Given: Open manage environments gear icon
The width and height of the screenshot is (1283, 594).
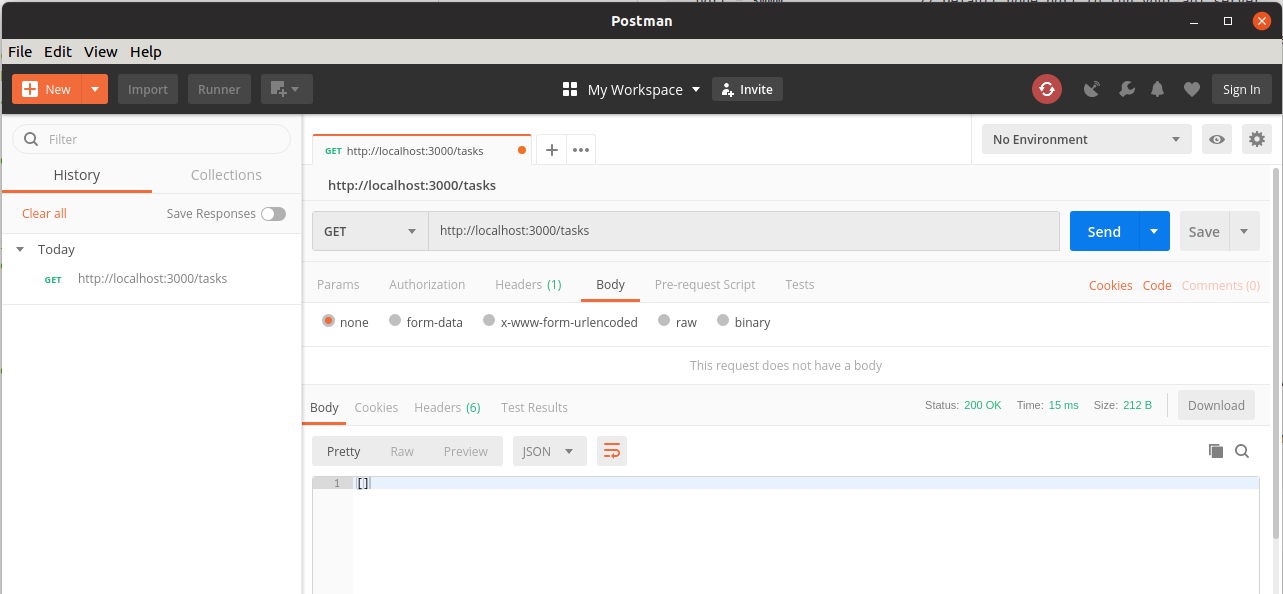Looking at the screenshot, I should click(x=1257, y=139).
